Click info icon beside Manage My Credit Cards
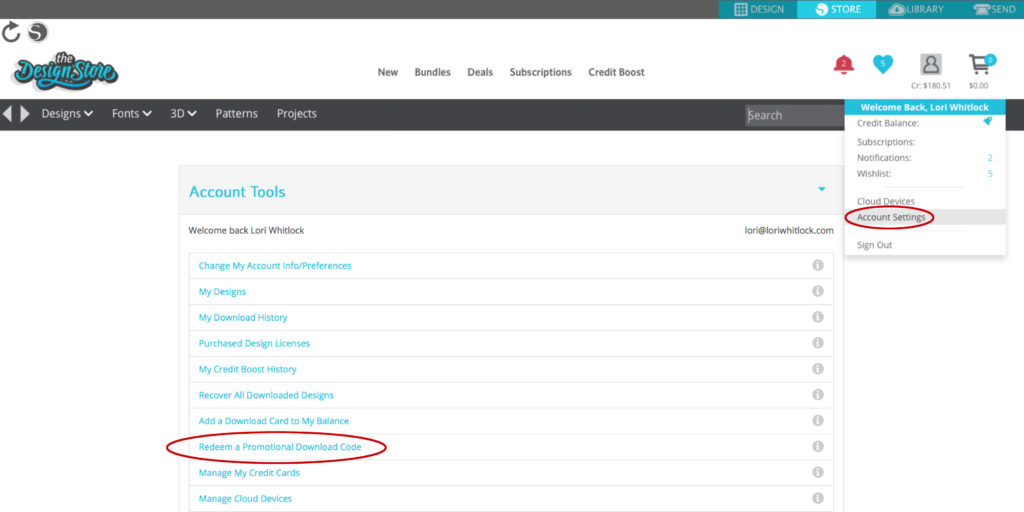The image size is (1024, 512). [x=817, y=473]
